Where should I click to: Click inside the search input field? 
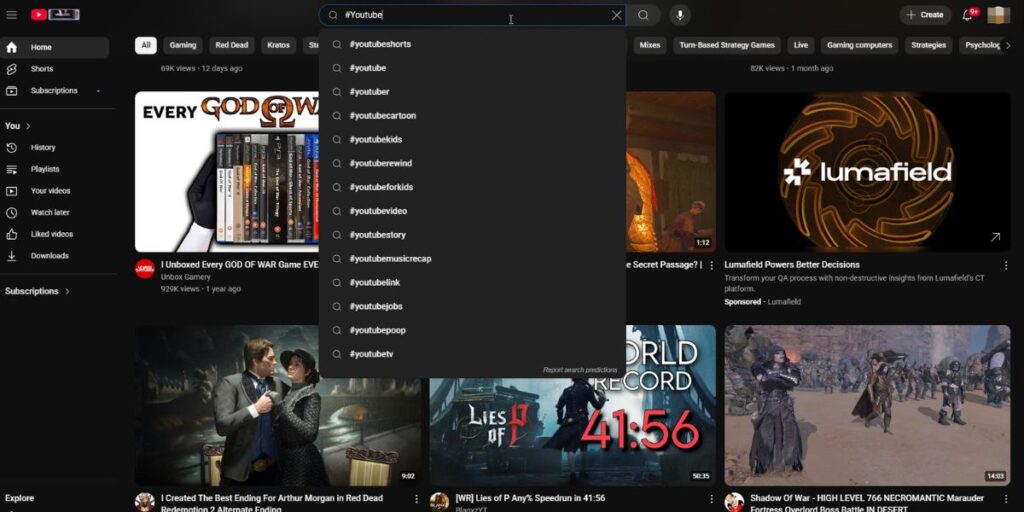tap(470, 15)
